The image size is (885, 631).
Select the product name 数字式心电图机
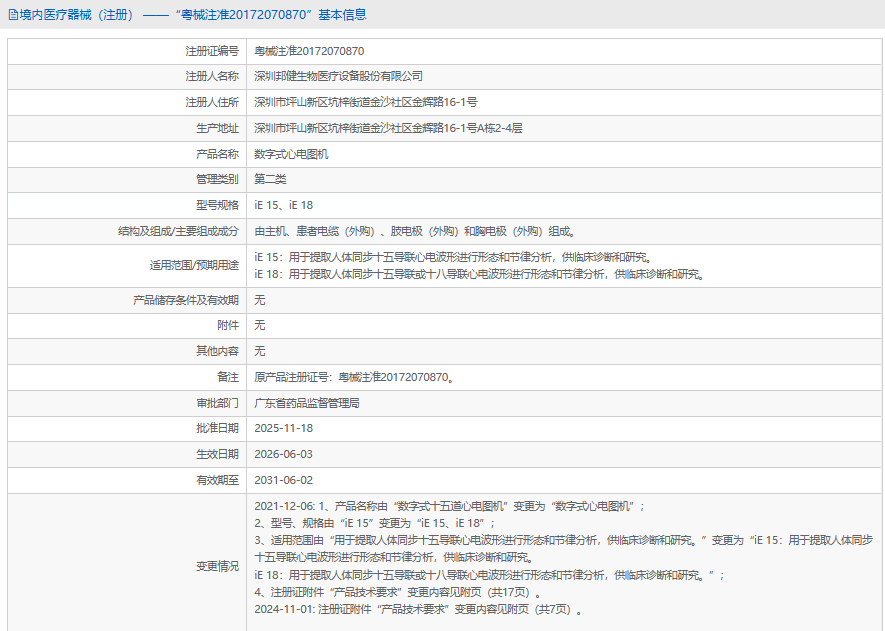(x=291, y=154)
